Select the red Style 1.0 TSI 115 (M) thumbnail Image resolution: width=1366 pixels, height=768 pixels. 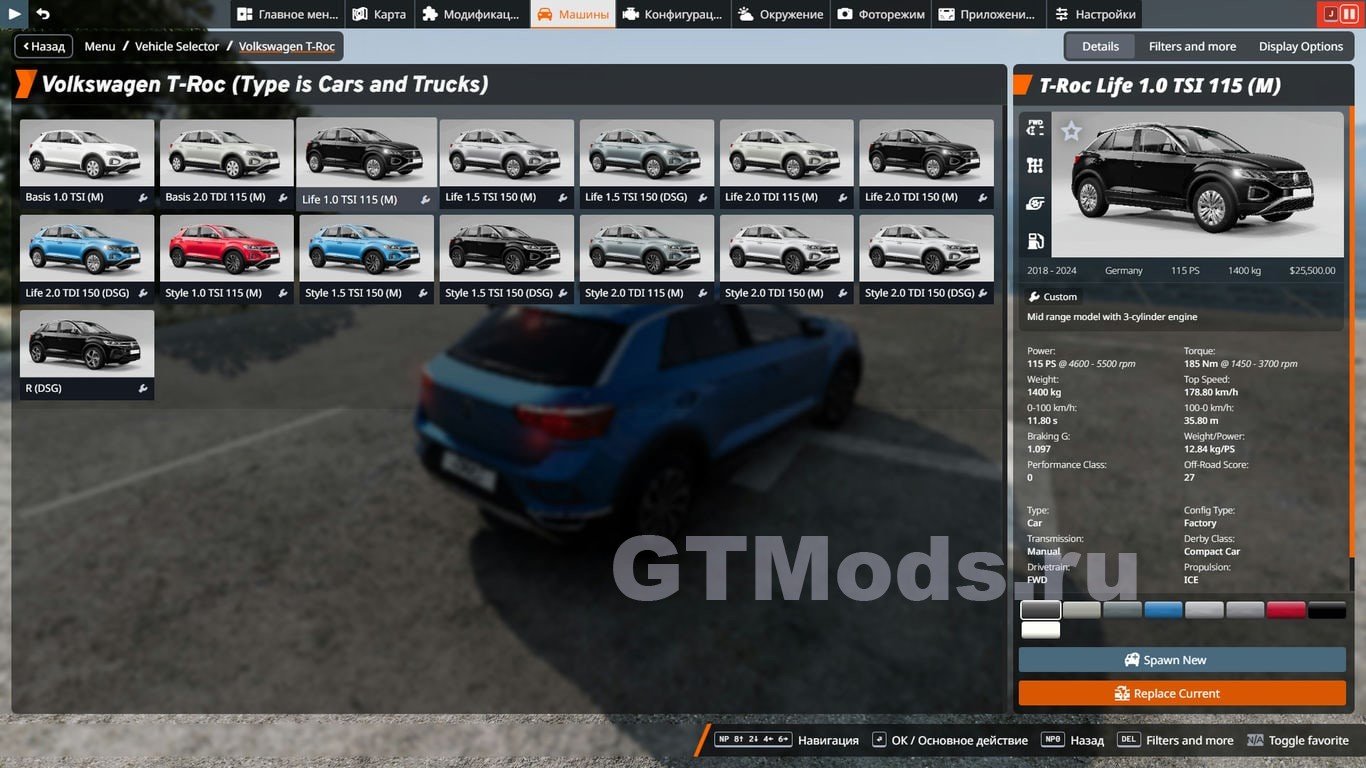pyautogui.click(x=227, y=249)
